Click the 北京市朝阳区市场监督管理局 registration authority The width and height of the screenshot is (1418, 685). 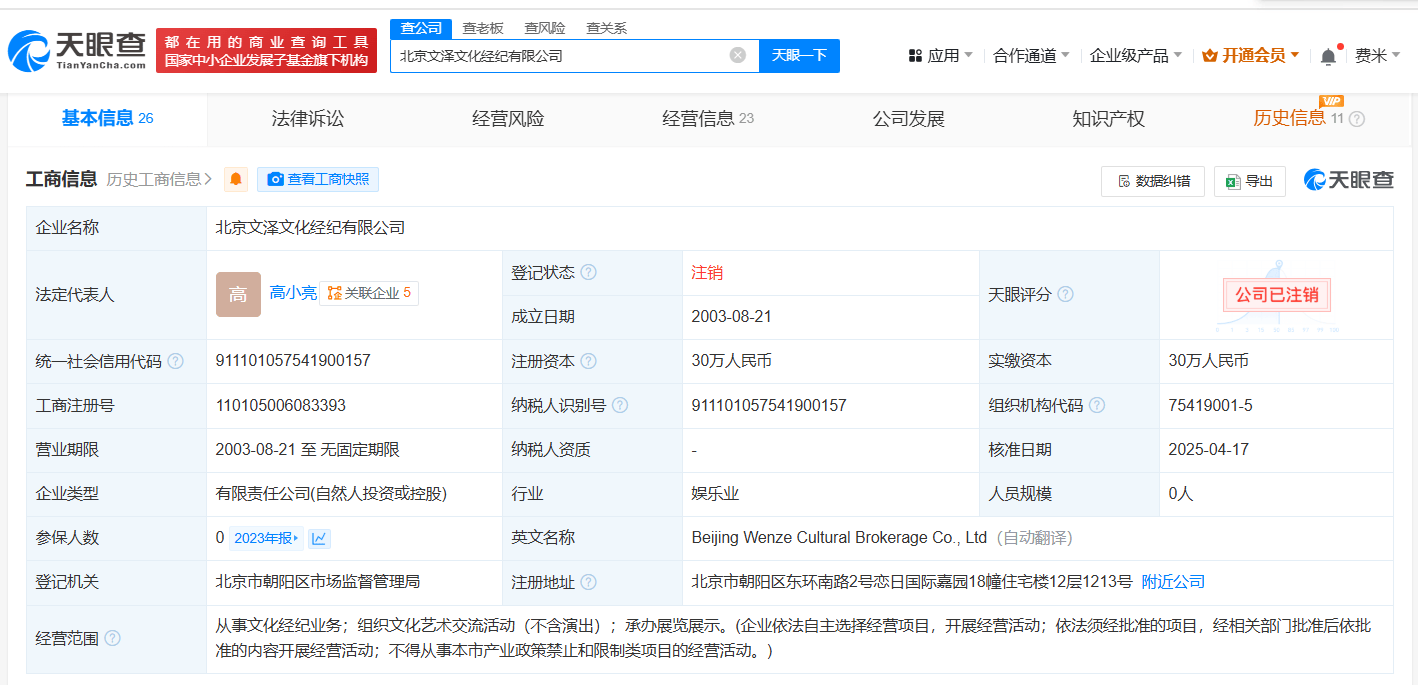pos(318,582)
